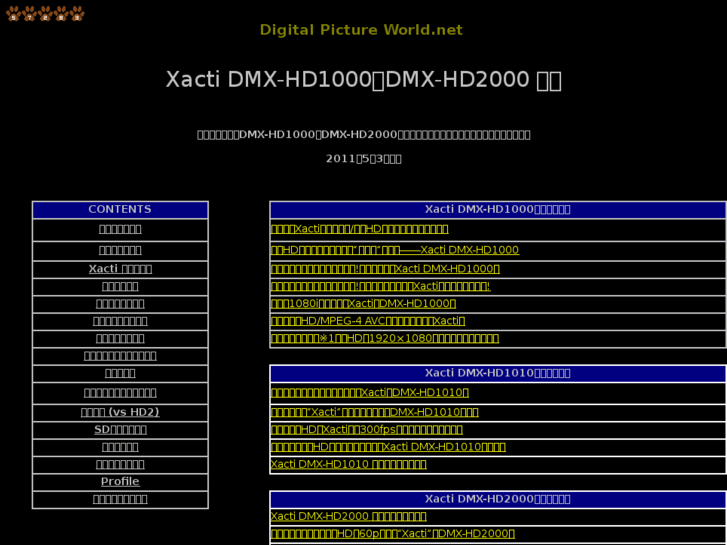Open the link mentioning HD 60p

click(x=393, y=533)
